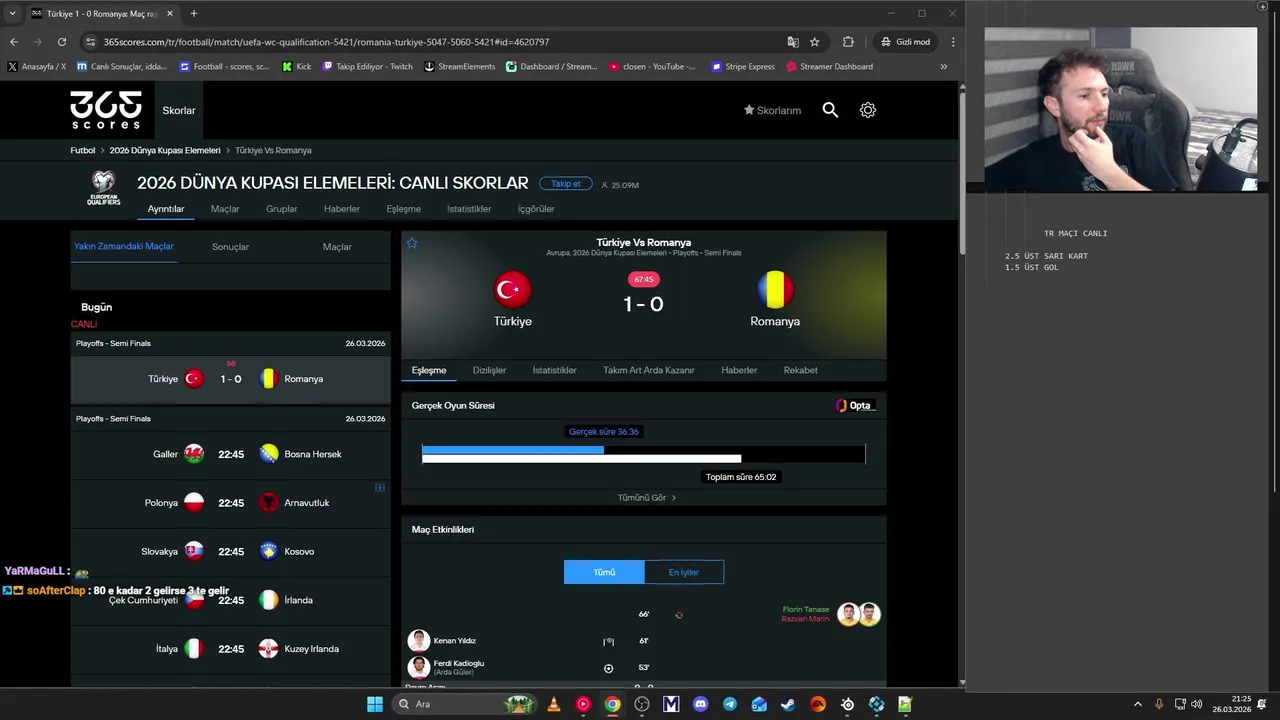
Task: Open the İçgörüler tab
Action: [x=536, y=209]
